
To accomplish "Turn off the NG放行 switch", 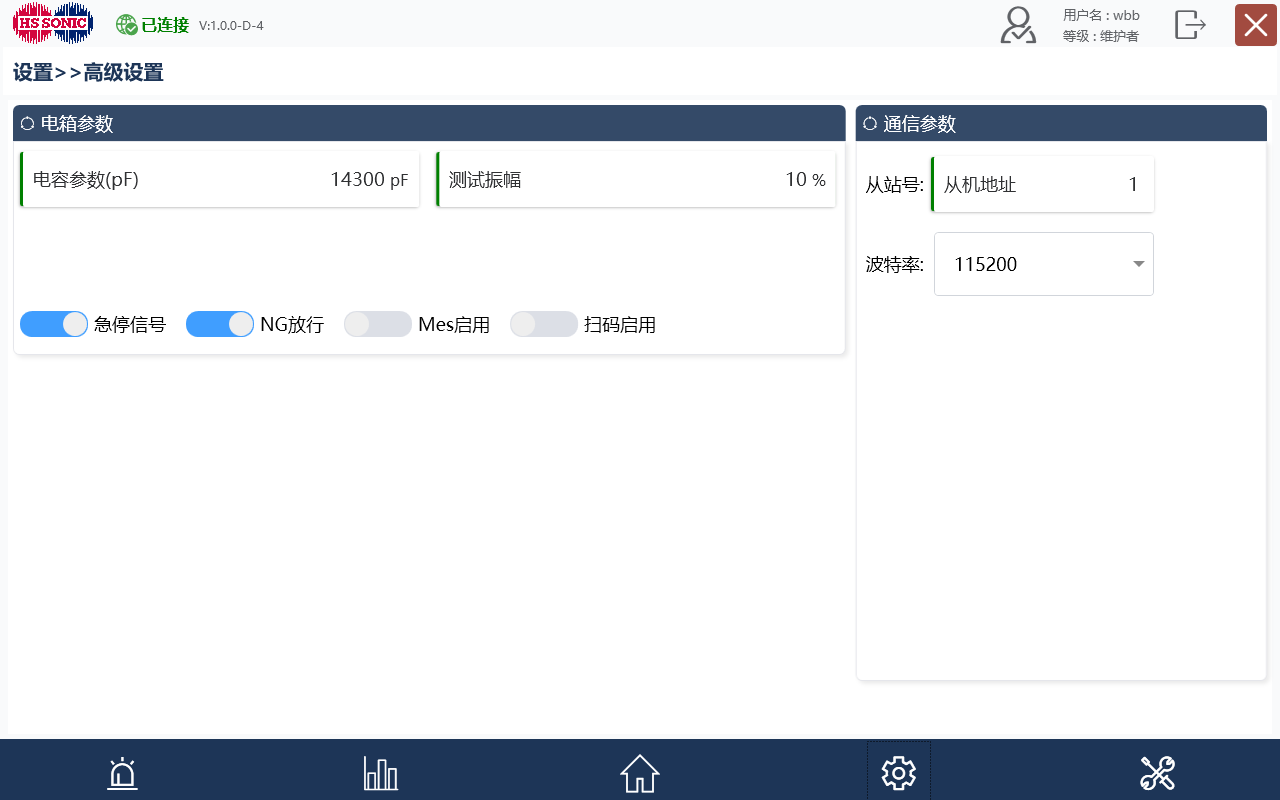I will [x=220, y=324].
